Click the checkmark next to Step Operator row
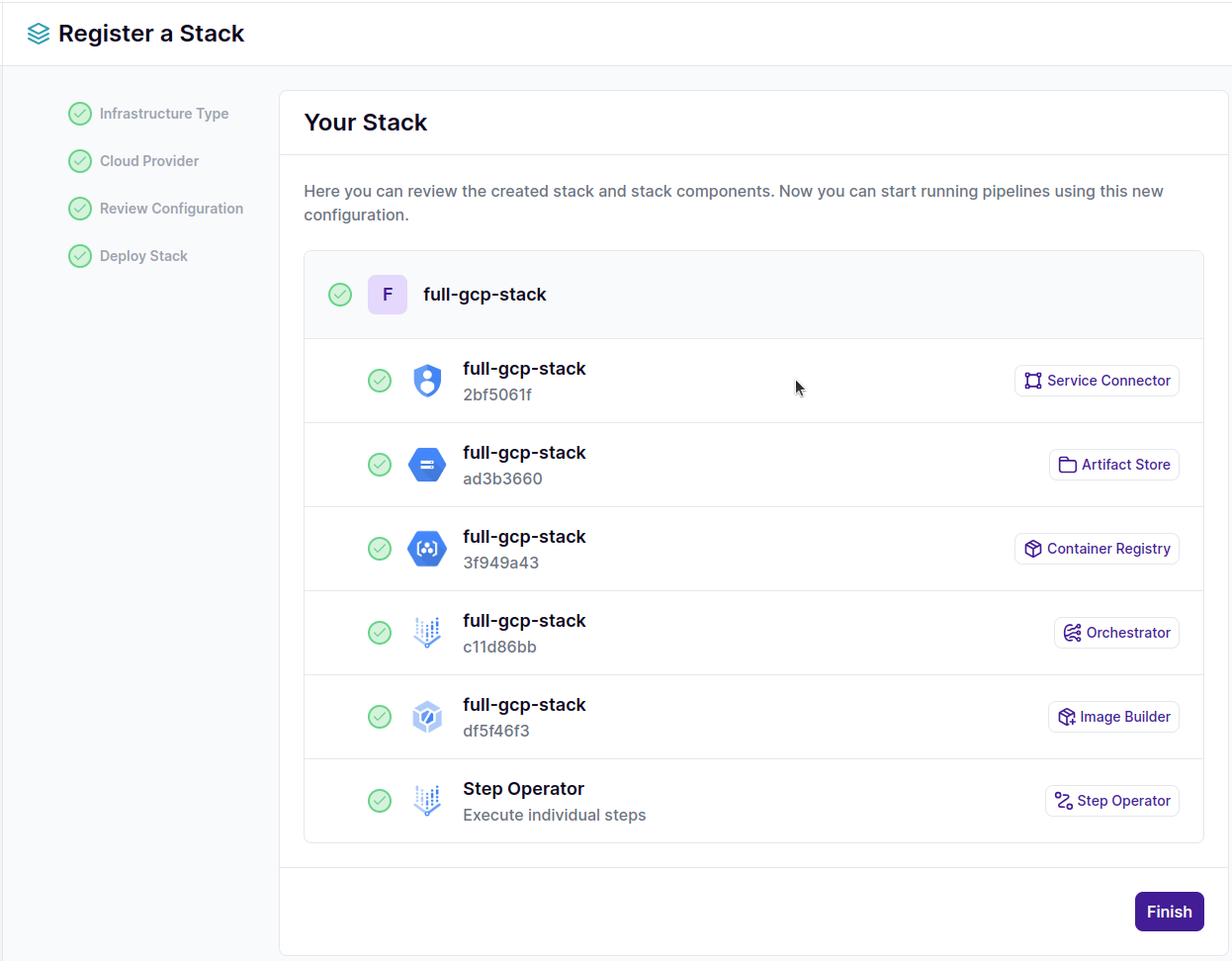The width and height of the screenshot is (1232, 961). 380,801
